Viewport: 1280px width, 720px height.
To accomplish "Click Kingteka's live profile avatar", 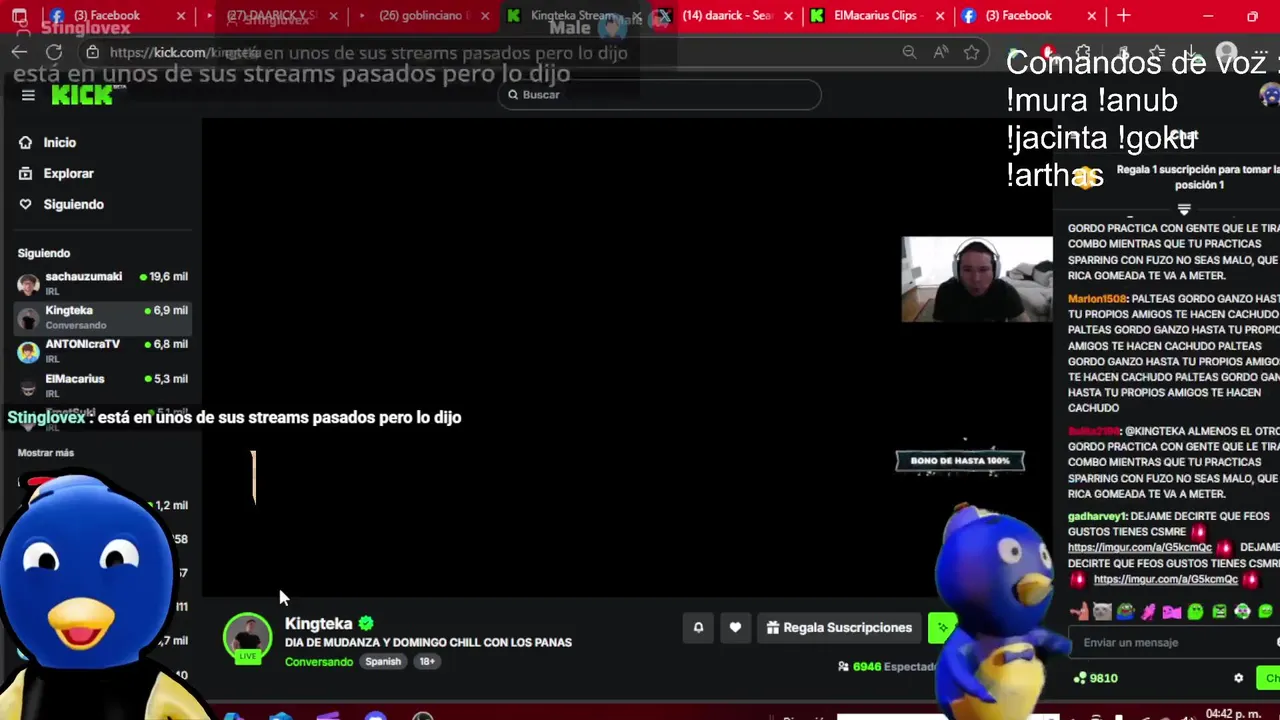I will pos(247,638).
